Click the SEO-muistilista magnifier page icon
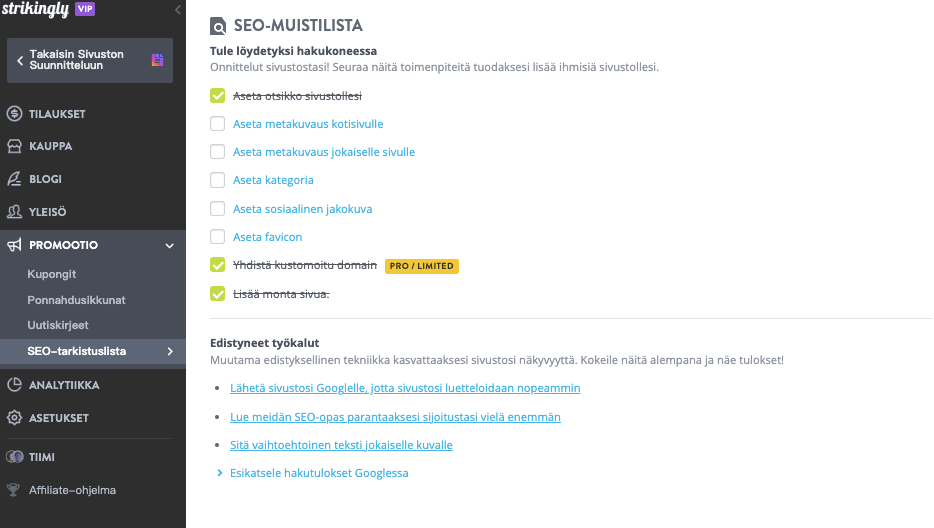This screenshot has height=528, width=934. point(218,26)
